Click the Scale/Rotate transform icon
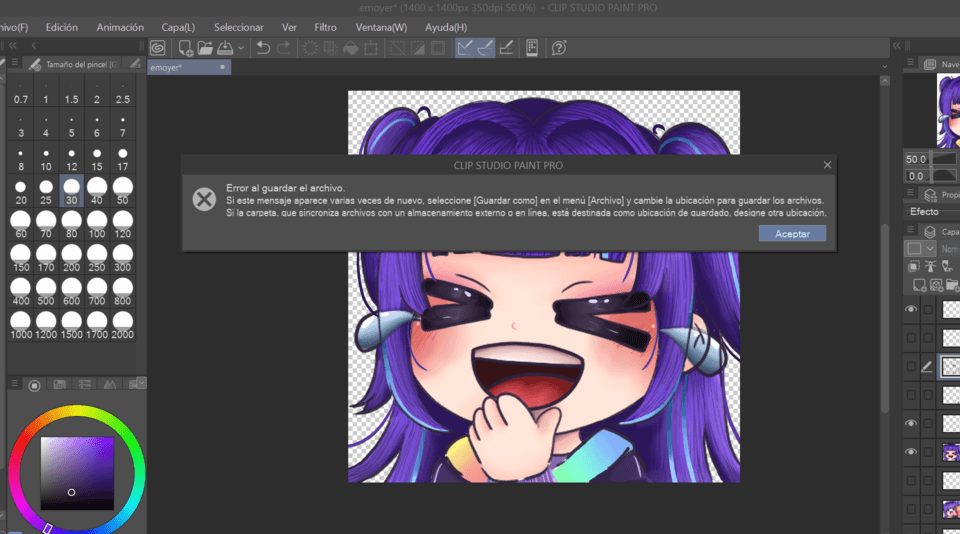Viewport: 960px width, 534px height. [x=371, y=48]
